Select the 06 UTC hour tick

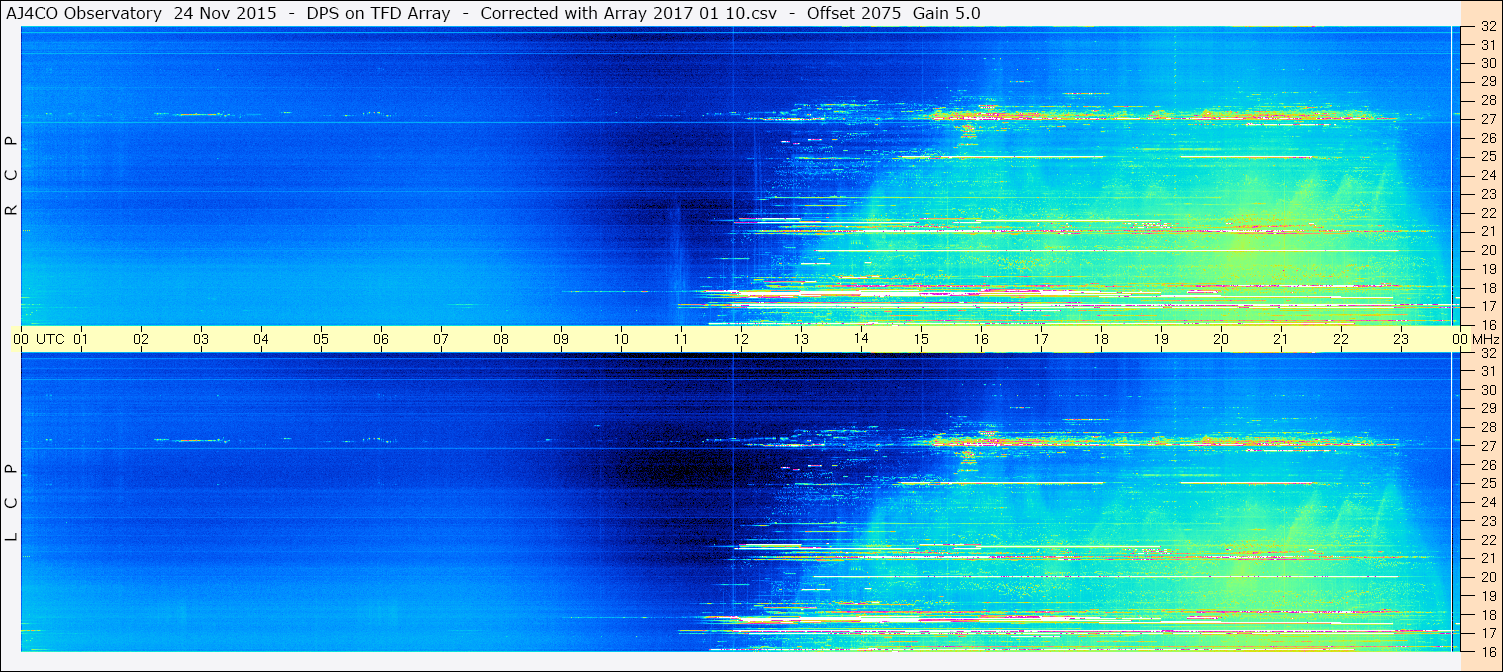click(x=381, y=339)
